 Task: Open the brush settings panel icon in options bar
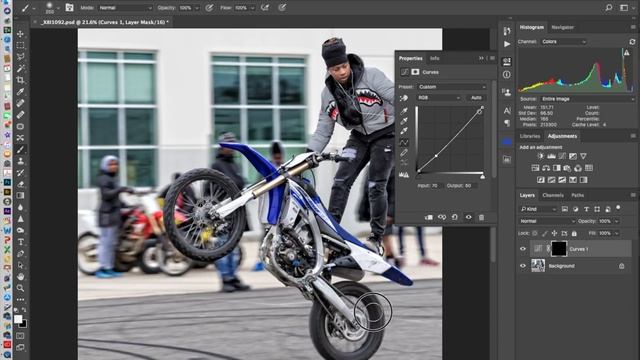(69, 7)
